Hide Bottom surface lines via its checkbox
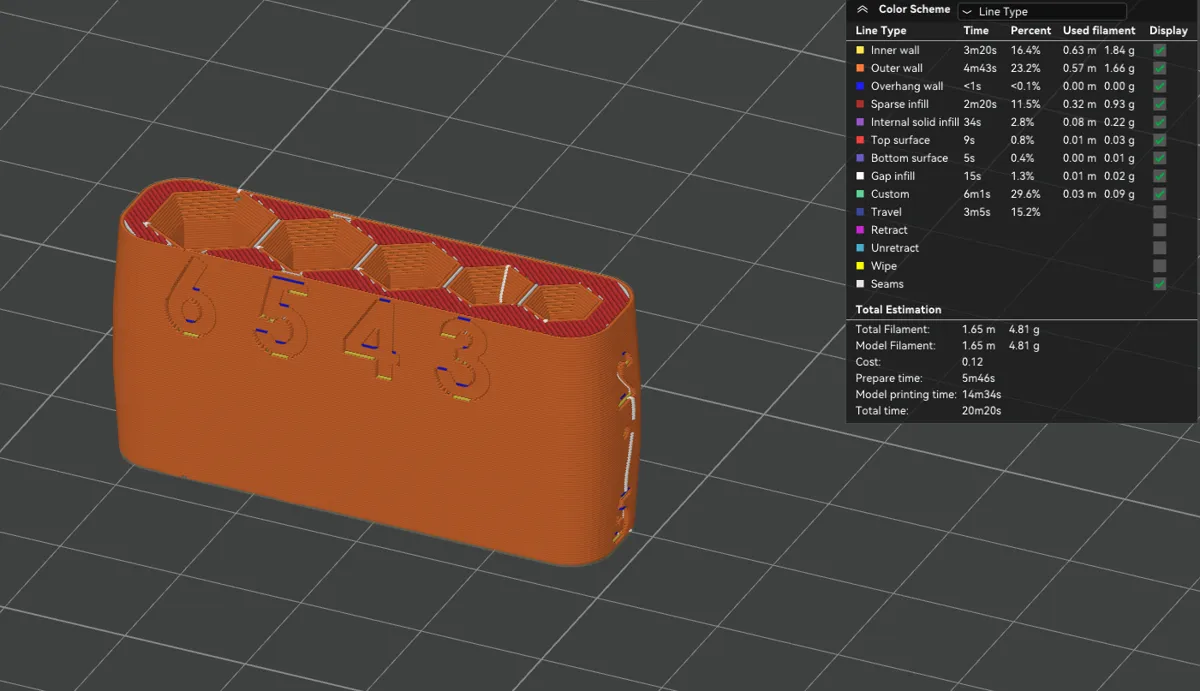Viewport: 1200px width, 691px height. pos(1159,158)
